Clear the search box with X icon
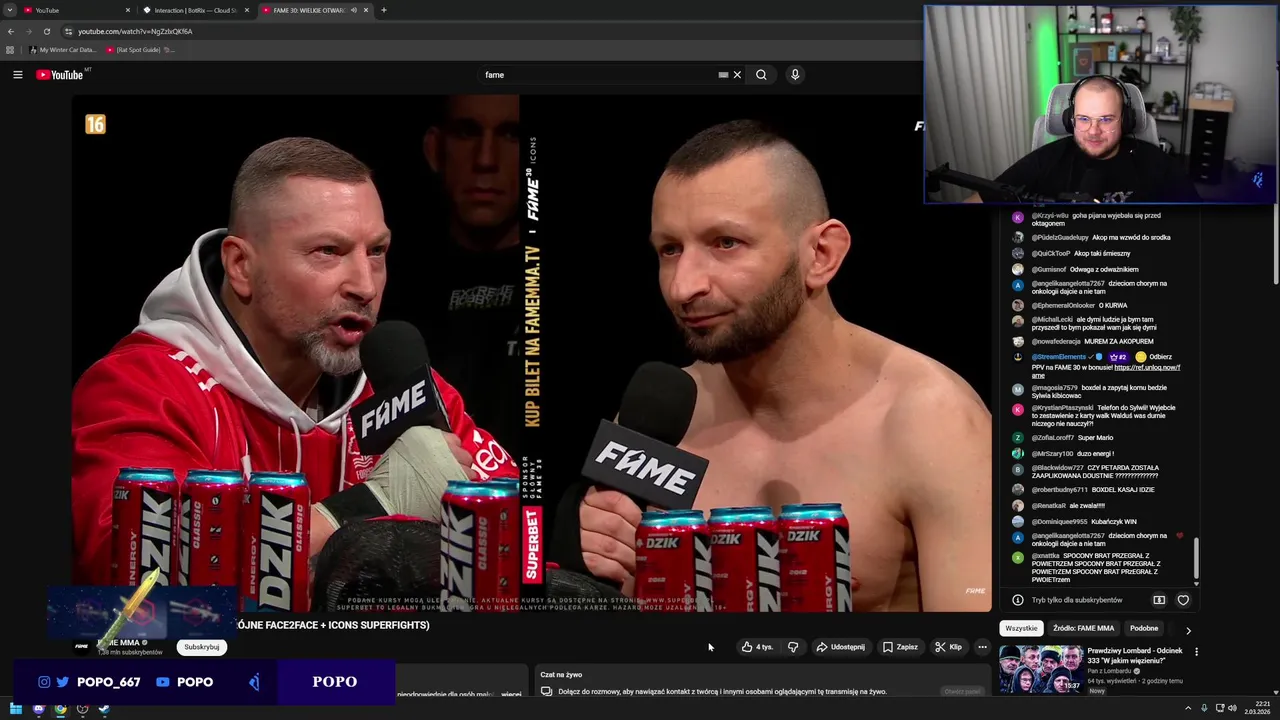Viewport: 1280px width, 720px height. 737,75
